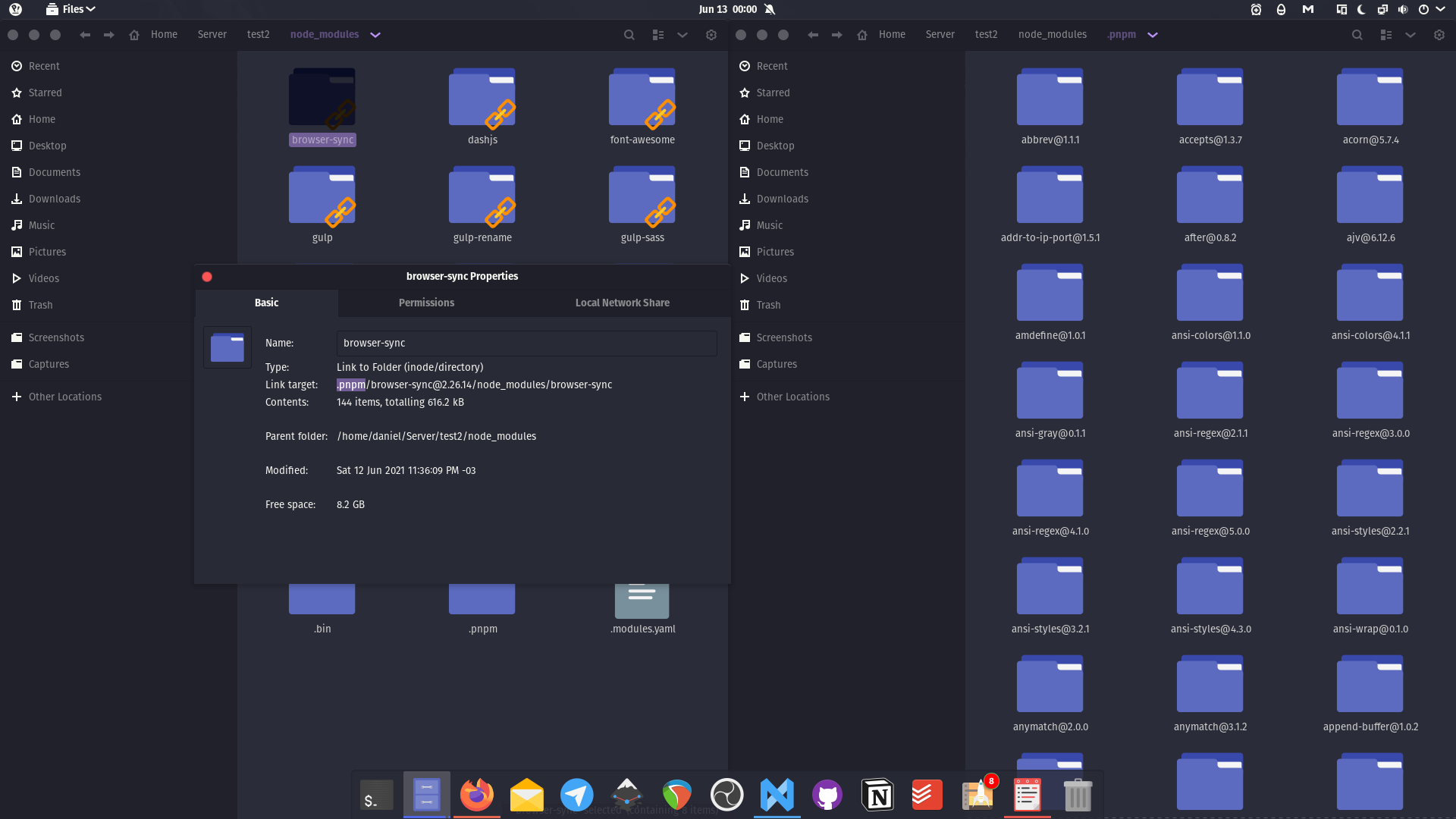Open Other Locations in left sidebar
This screenshot has width=1456, height=819.
(64, 397)
